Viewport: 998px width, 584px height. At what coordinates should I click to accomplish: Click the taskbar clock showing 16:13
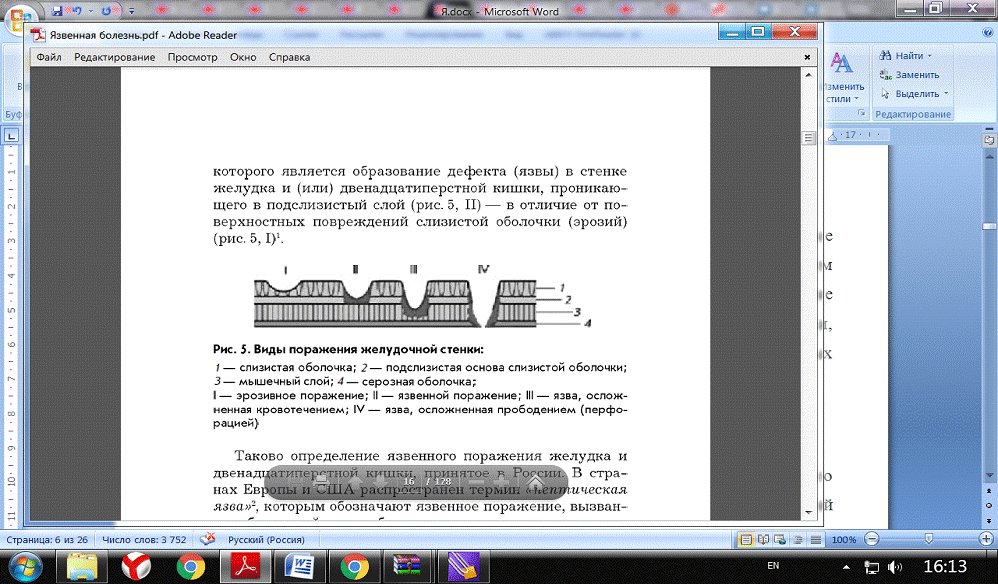pos(945,567)
